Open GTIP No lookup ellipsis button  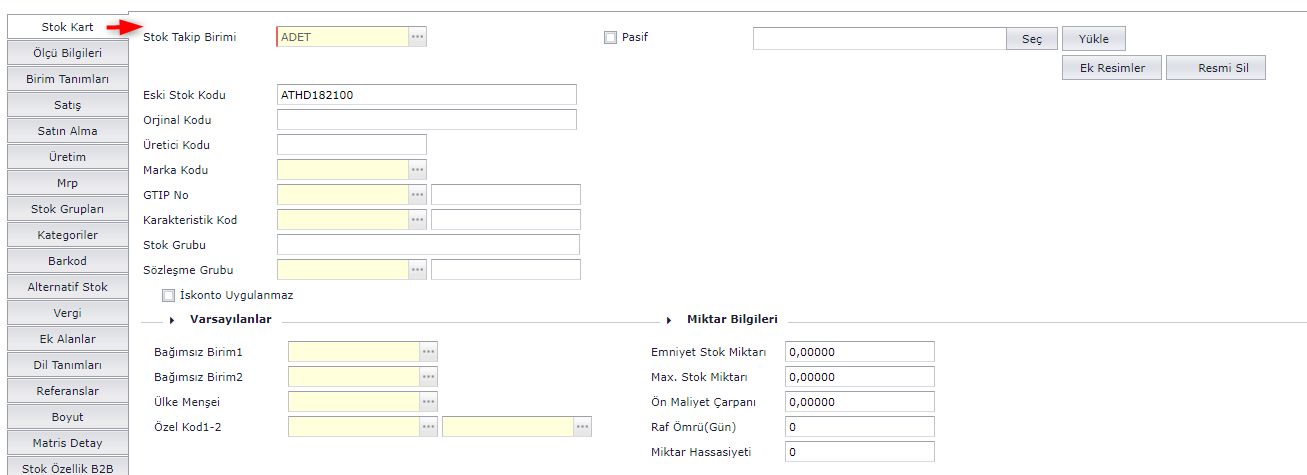coord(417,195)
